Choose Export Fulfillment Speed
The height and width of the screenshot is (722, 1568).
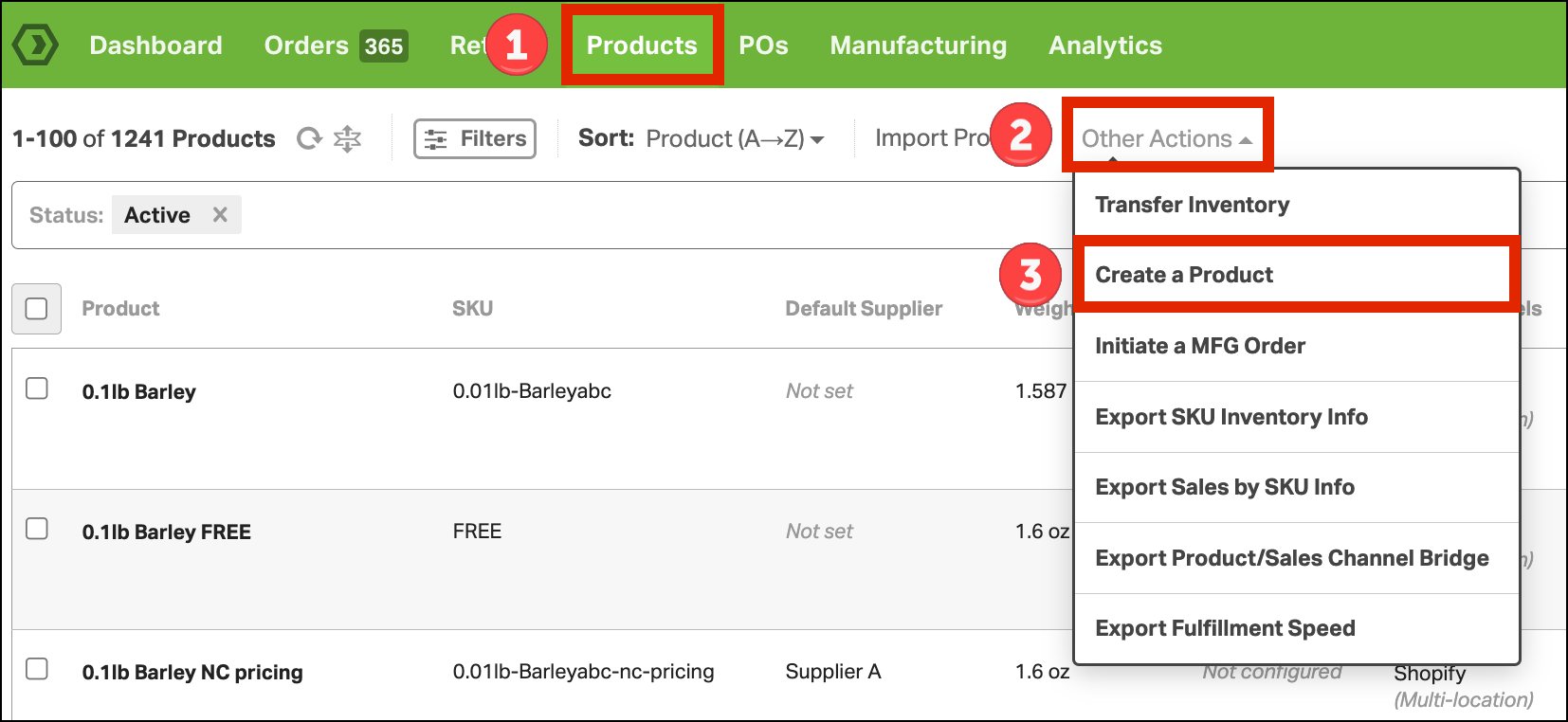(x=1297, y=628)
